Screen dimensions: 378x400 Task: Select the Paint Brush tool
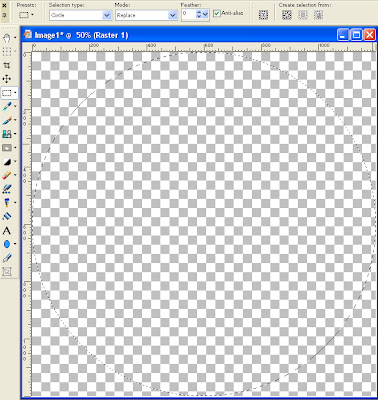click(x=6, y=120)
